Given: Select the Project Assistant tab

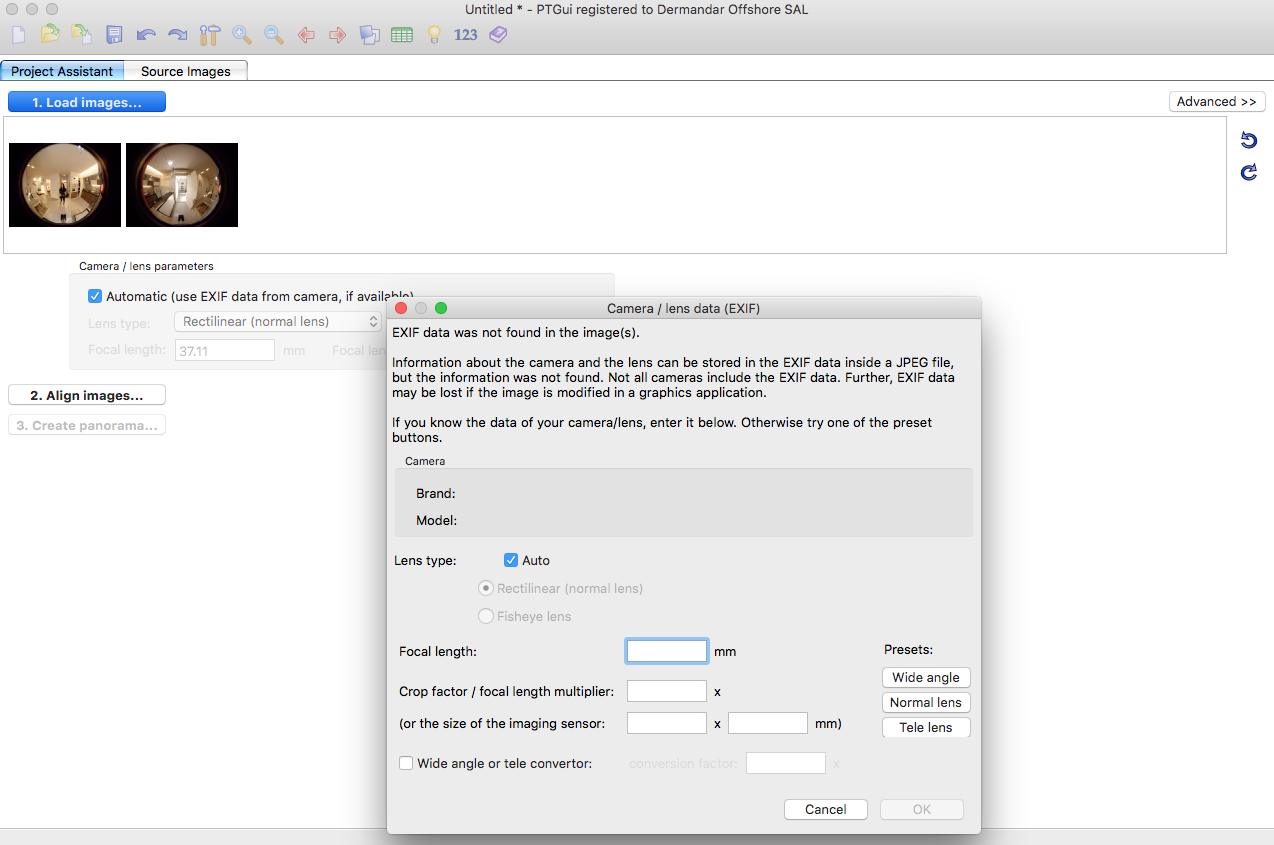Looking at the screenshot, I should click(x=62, y=72).
